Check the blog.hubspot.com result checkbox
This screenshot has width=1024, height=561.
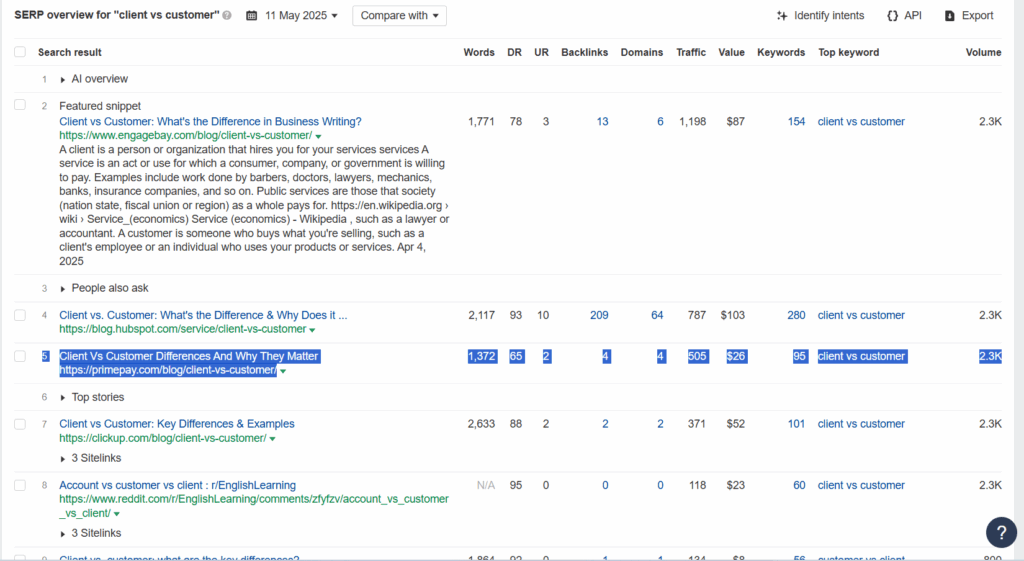pyautogui.click(x=20, y=315)
